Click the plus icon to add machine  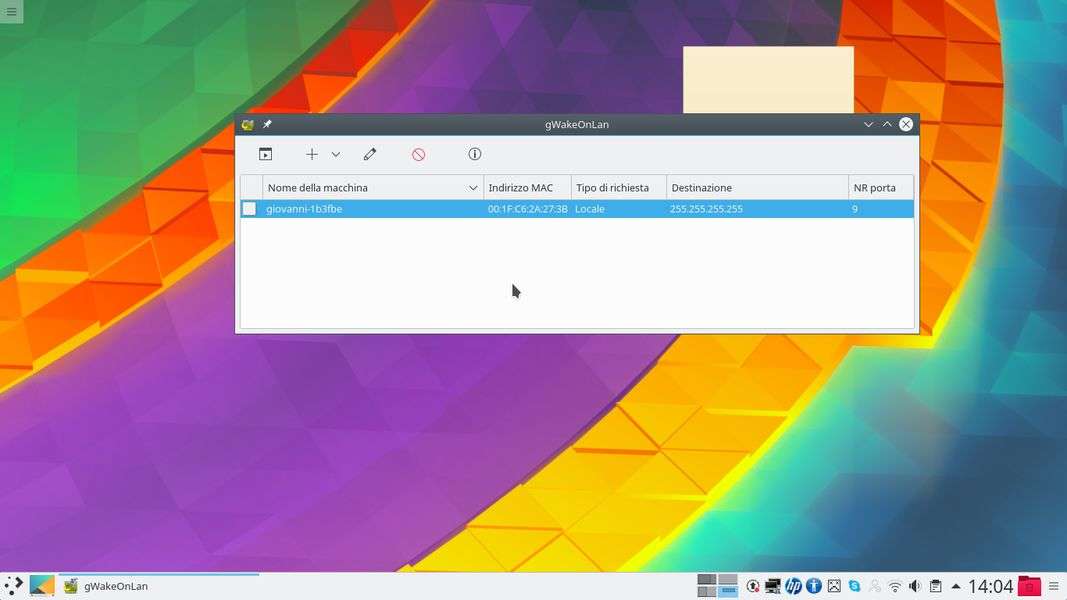pos(312,154)
